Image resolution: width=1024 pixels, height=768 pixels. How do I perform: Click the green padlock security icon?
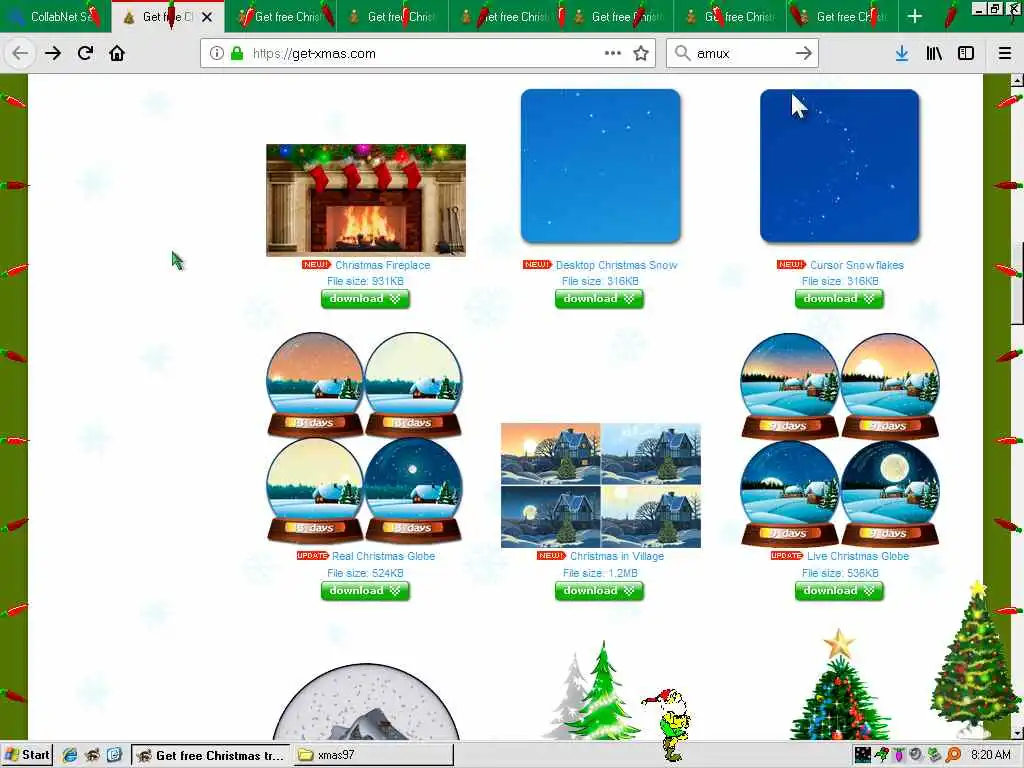(x=237, y=54)
